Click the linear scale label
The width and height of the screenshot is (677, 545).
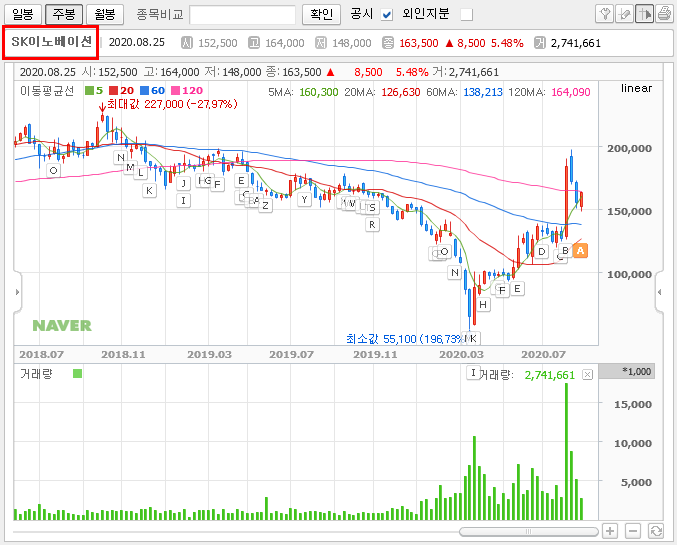[x=636, y=88]
